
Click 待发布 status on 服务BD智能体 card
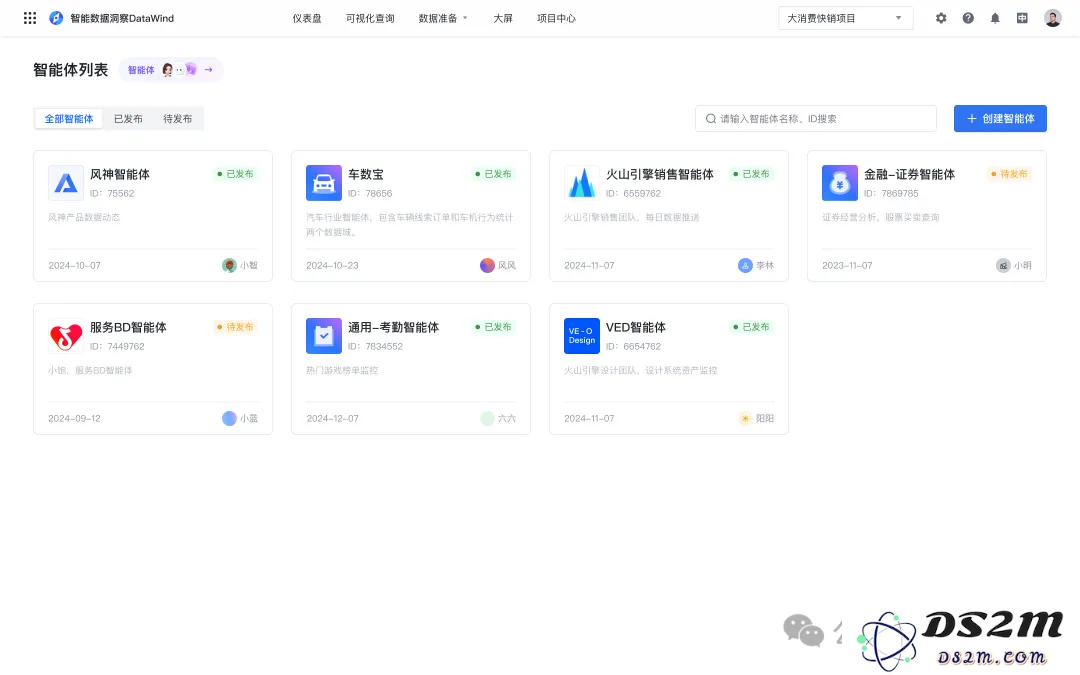(x=236, y=326)
